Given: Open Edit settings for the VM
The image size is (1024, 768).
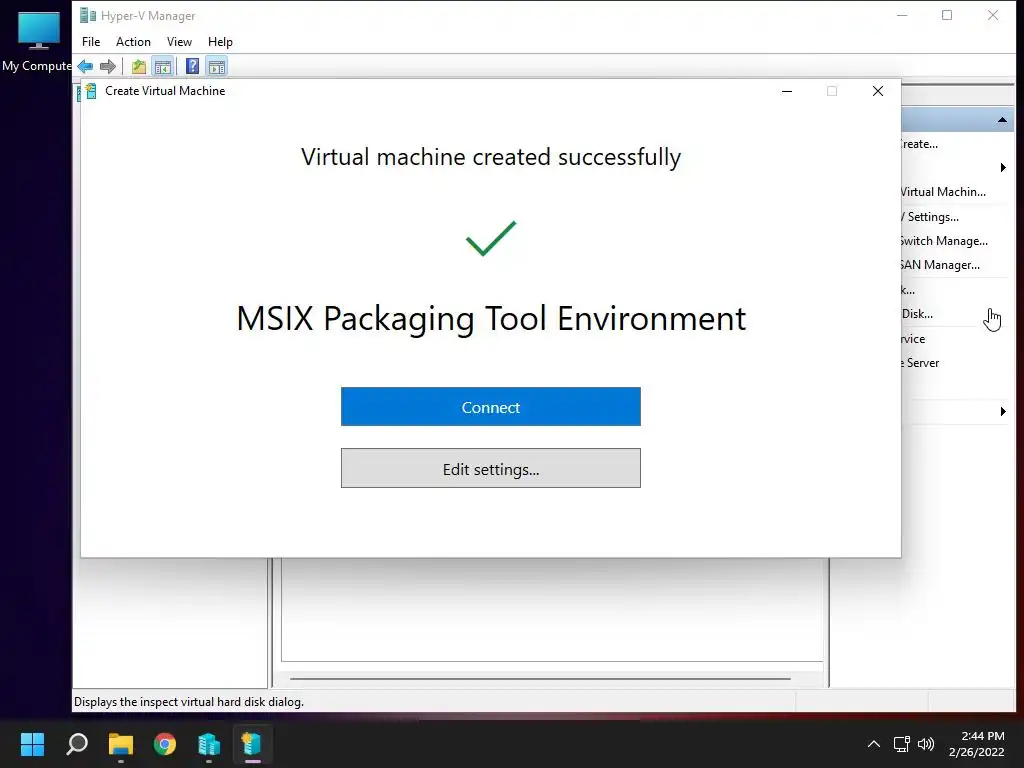Looking at the screenshot, I should coord(490,468).
